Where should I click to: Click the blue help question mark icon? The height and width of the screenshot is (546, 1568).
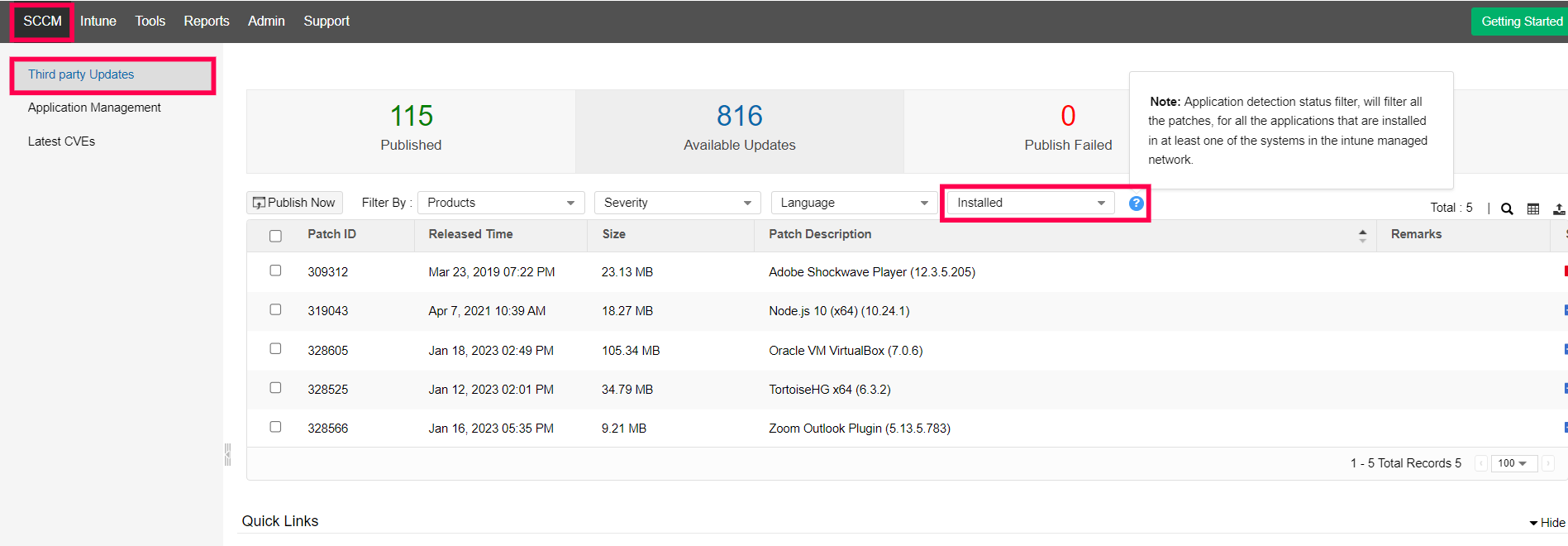point(1137,204)
